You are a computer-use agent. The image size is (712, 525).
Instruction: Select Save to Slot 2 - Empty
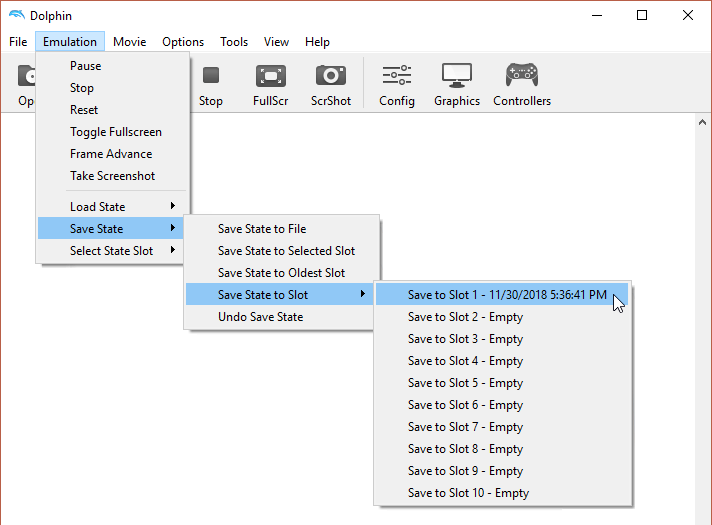tap(502, 317)
